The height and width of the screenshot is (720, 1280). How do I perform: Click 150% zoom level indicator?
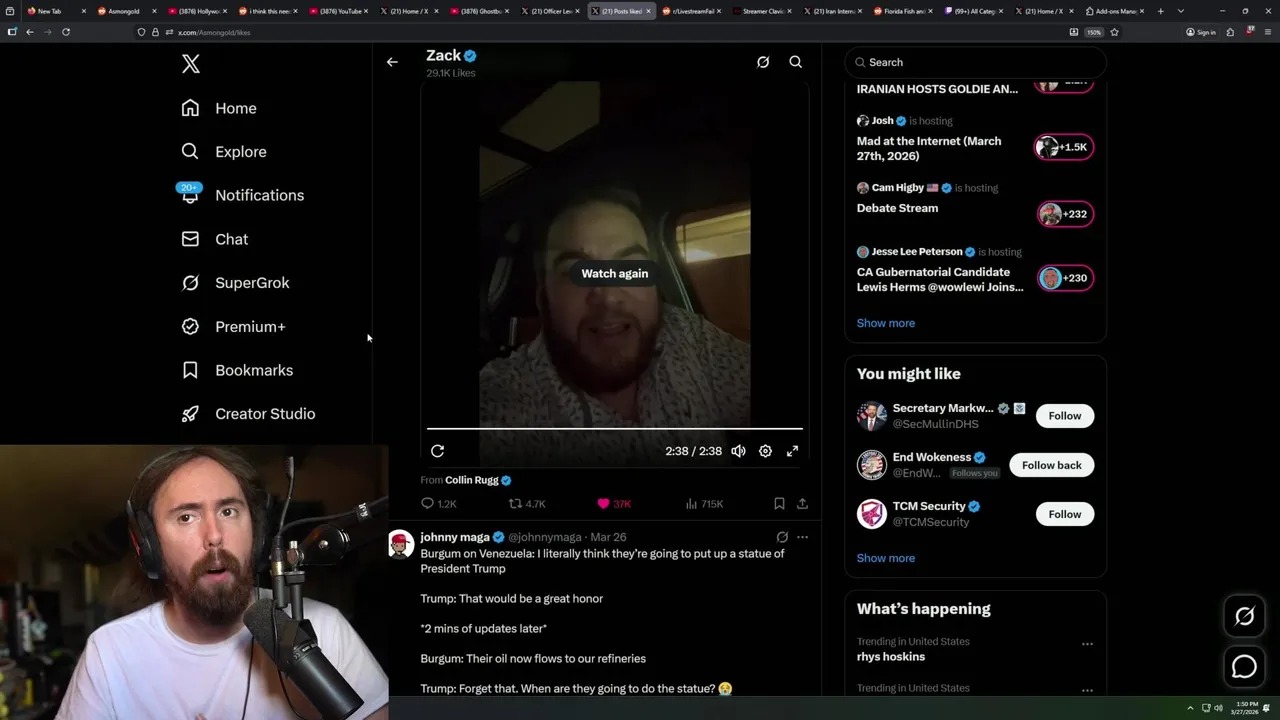click(x=1094, y=32)
